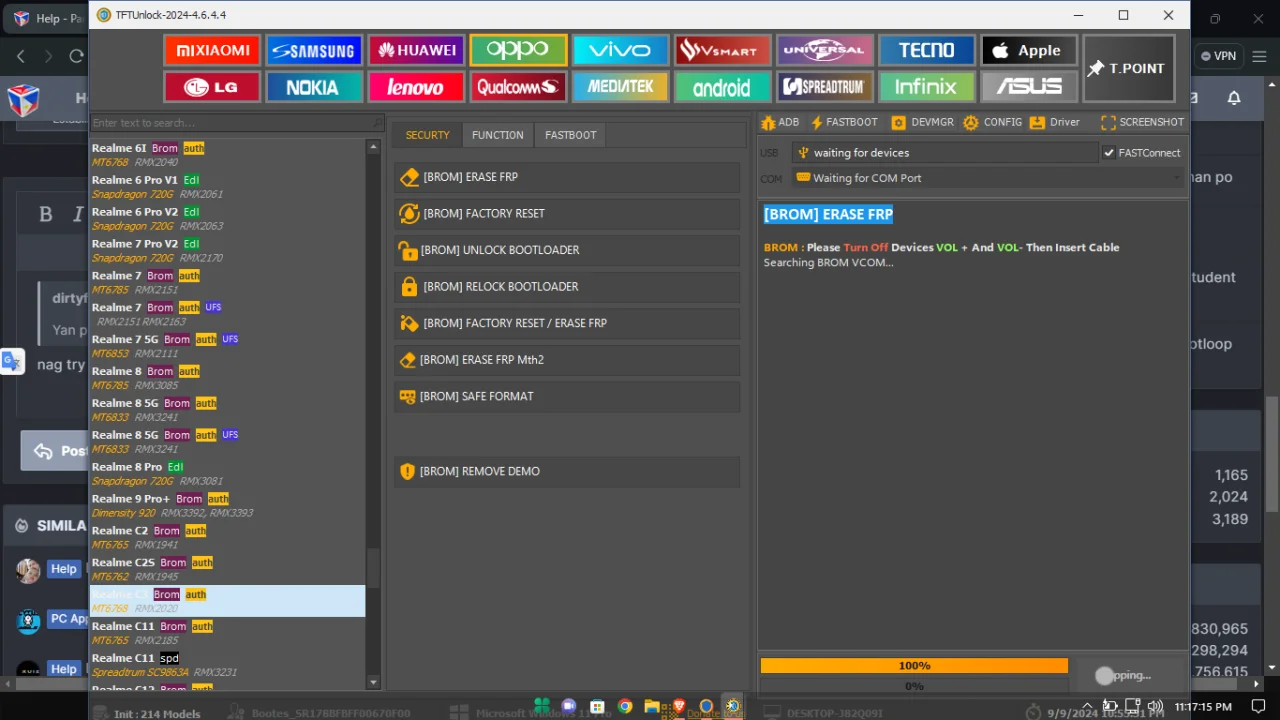The height and width of the screenshot is (720, 1280).
Task: Select Realme C2 RMX1941 model
Action: coord(228,538)
